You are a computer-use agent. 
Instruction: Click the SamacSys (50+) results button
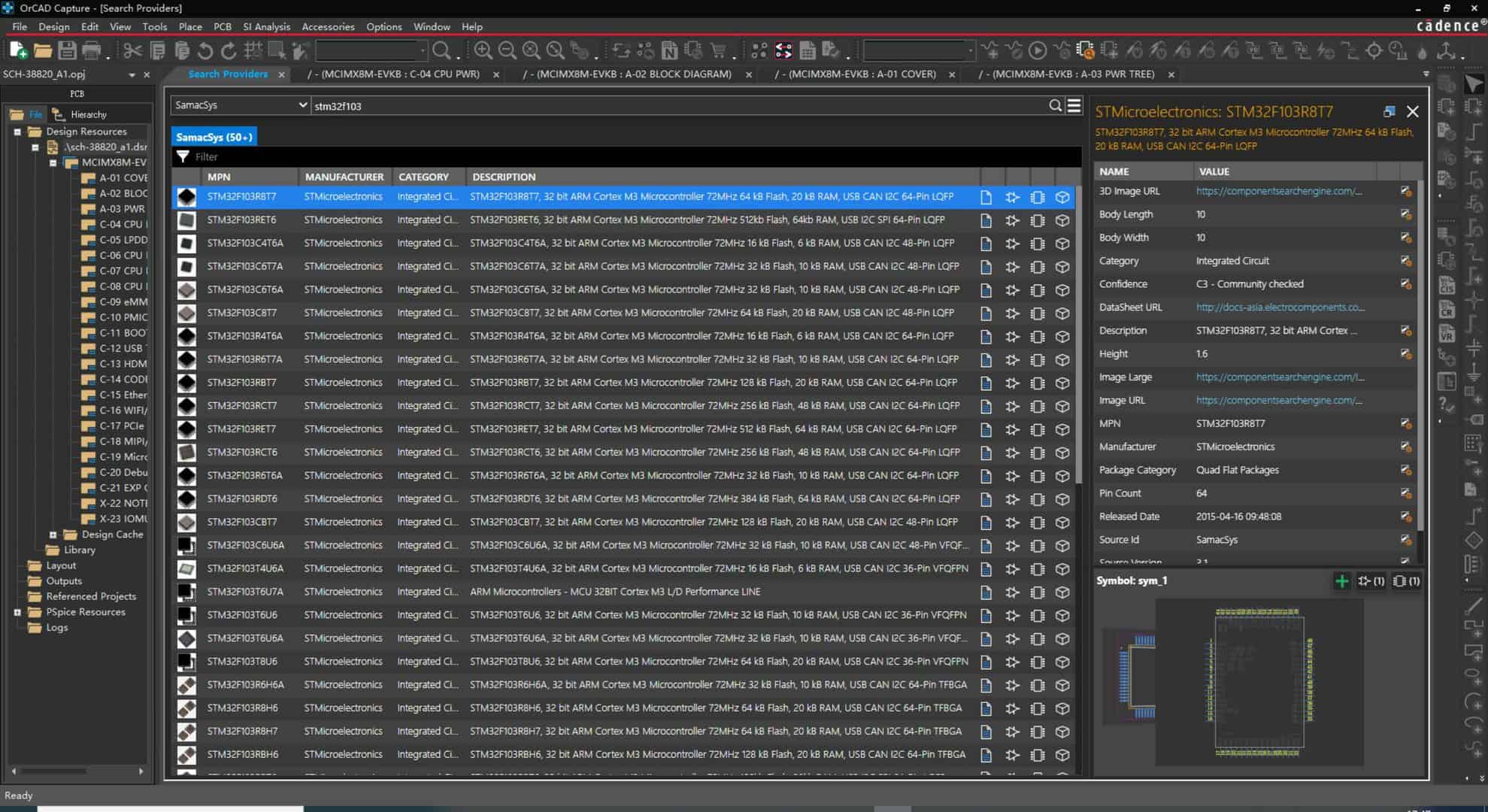tap(214, 137)
